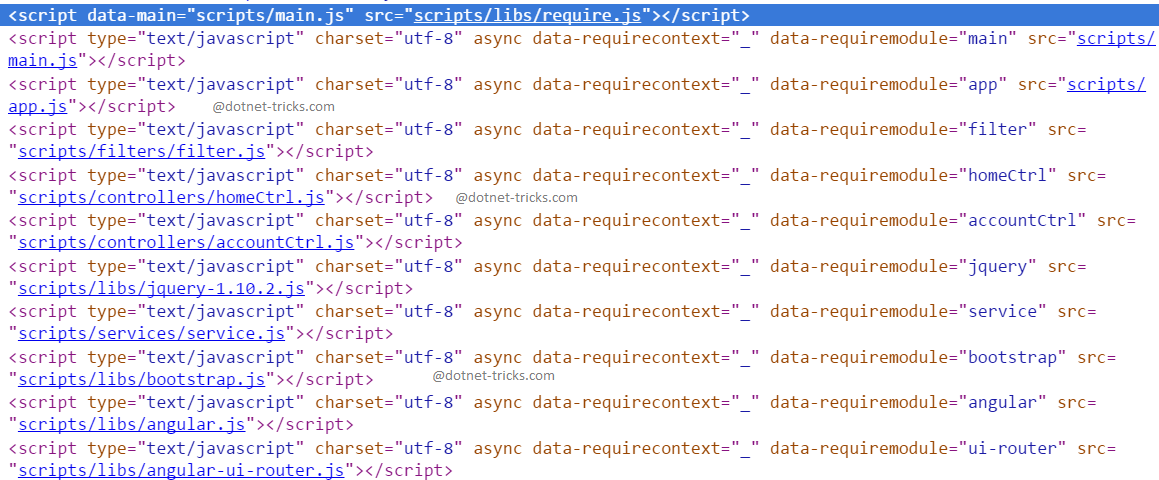
Task: Open the scripts/services/service.js link
Action: (152, 334)
